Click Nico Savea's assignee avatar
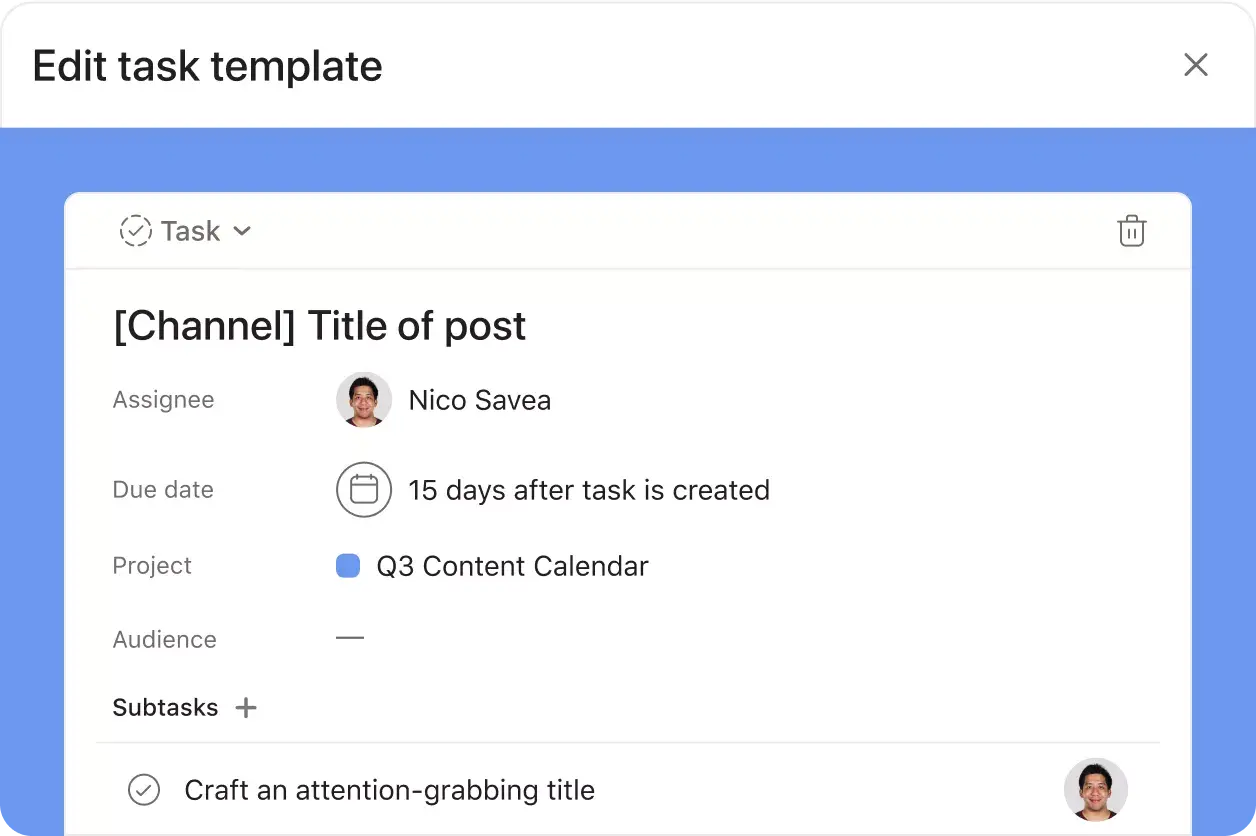 363,400
